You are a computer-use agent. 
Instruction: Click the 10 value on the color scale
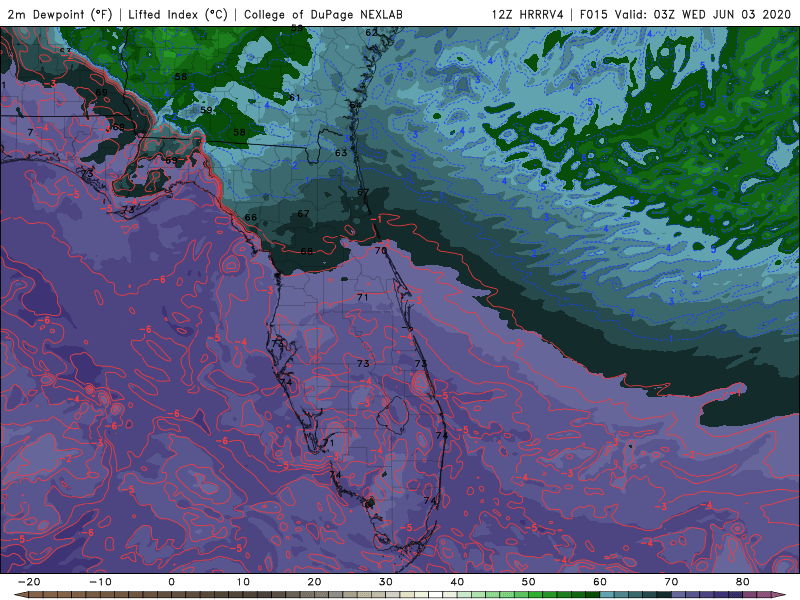243,582
